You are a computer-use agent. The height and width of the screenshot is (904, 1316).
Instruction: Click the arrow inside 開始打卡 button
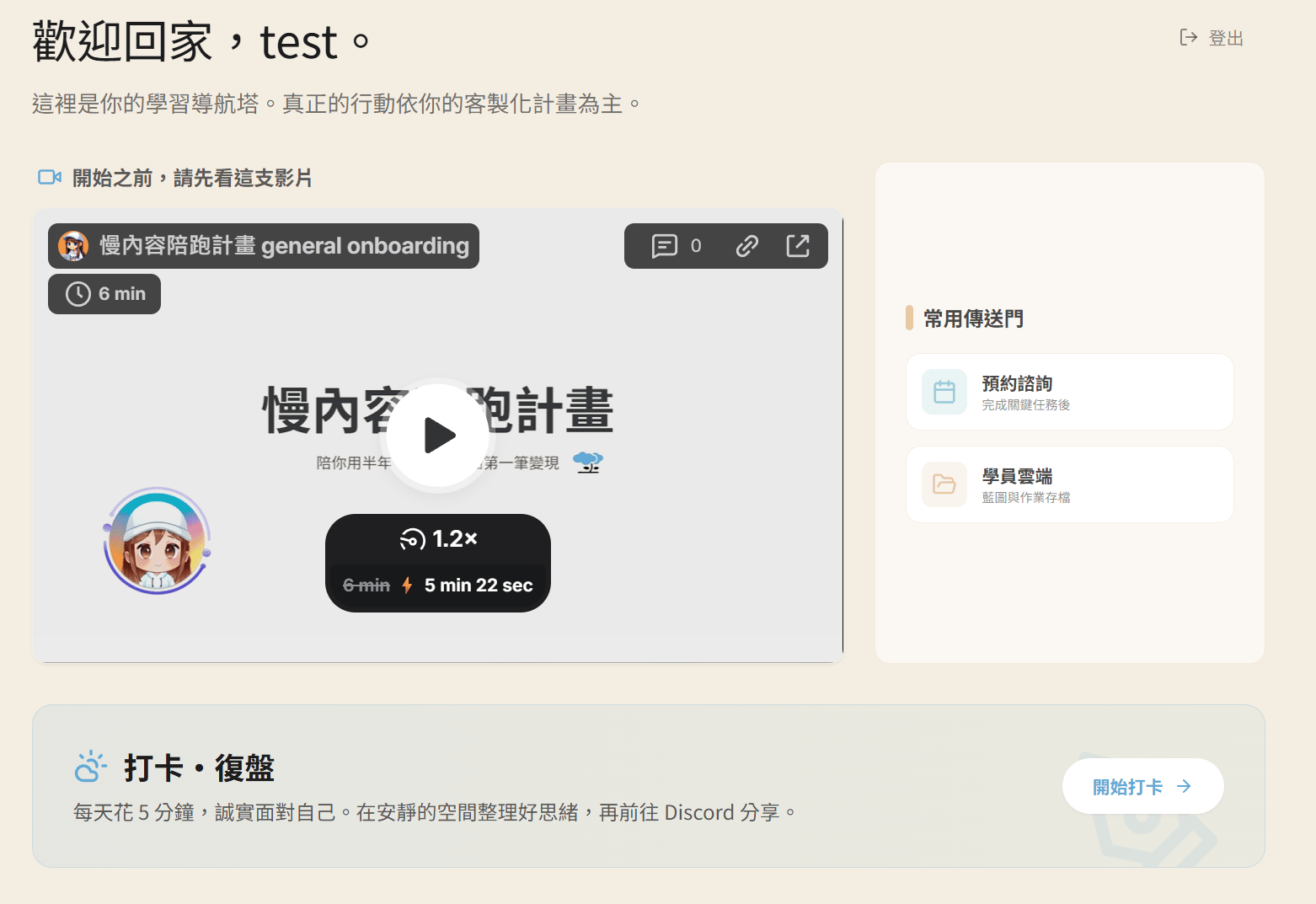pyautogui.click(x=1185, y=786)
